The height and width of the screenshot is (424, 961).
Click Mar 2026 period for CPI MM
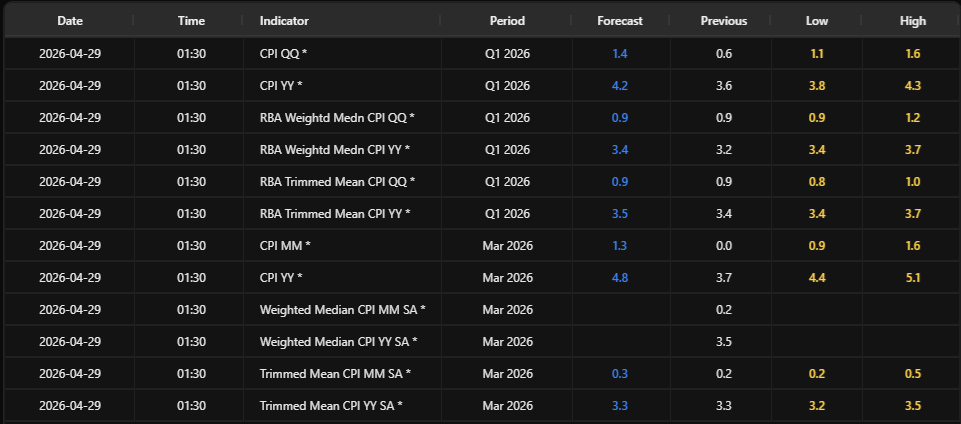click(507, 246)
